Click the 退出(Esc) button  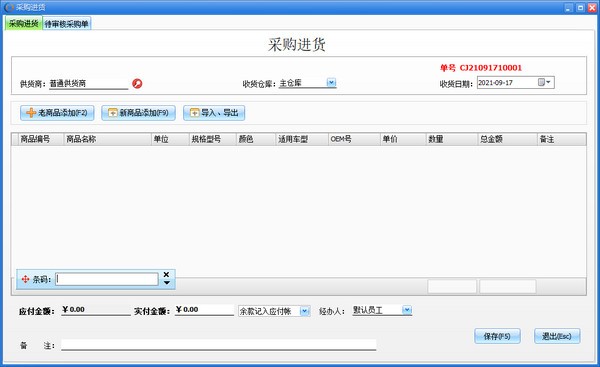click(557, 336)
